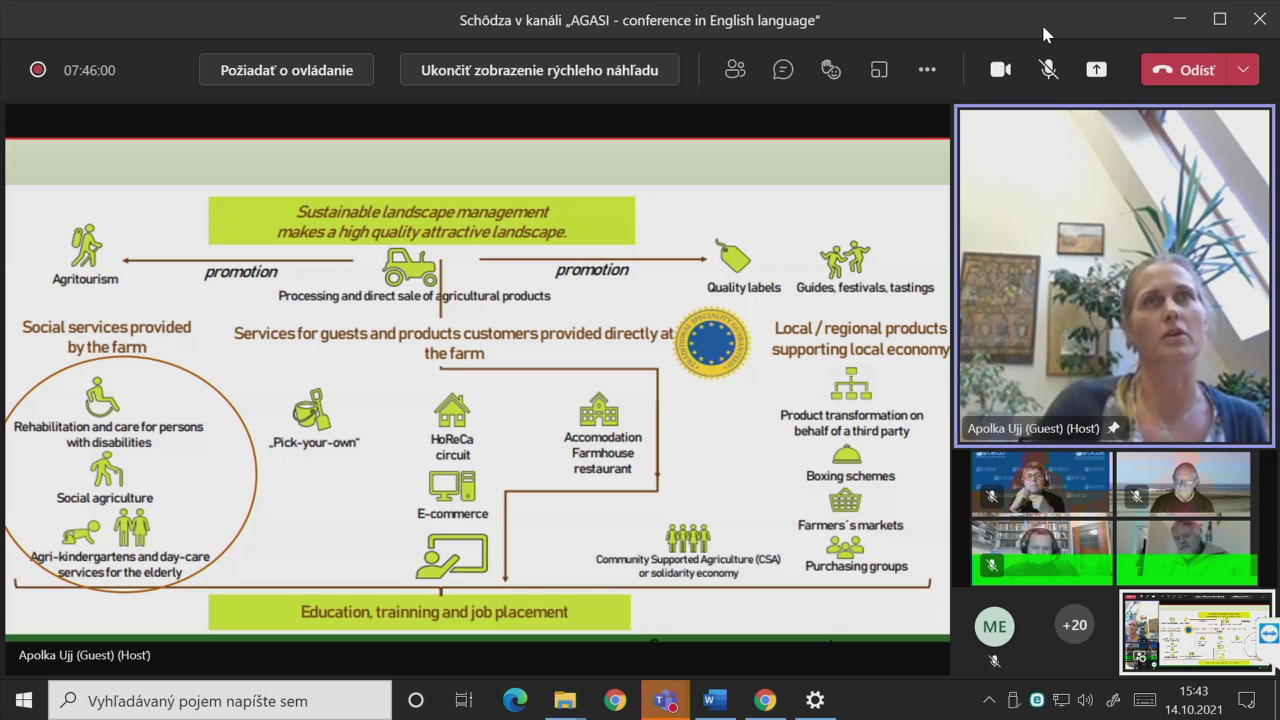The image size is (1280, 720).
Task: Show hidden system tray icons
Action: [989, 700]
